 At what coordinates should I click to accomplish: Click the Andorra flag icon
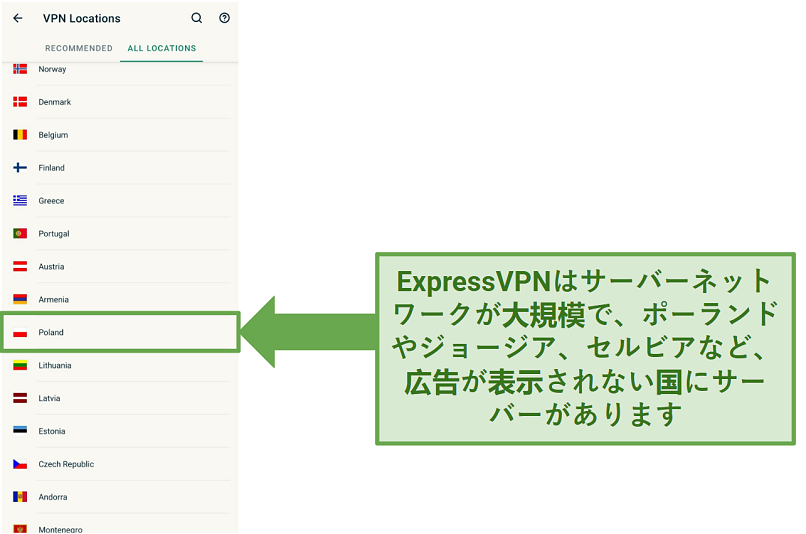(20, 497)
